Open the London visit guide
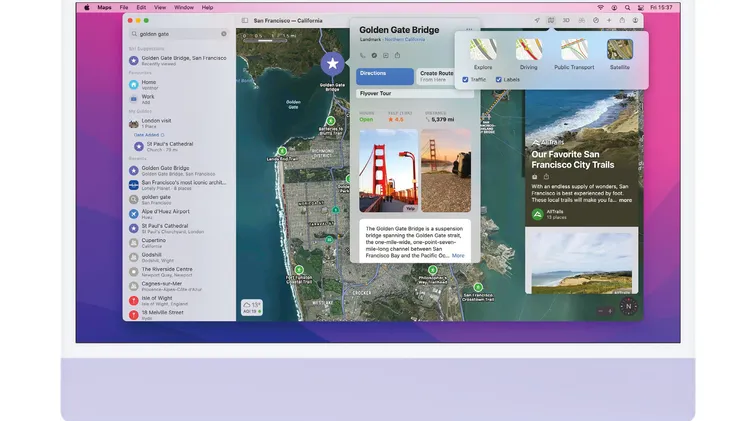This screenshot has width=750, height=421. pos(178,123)
